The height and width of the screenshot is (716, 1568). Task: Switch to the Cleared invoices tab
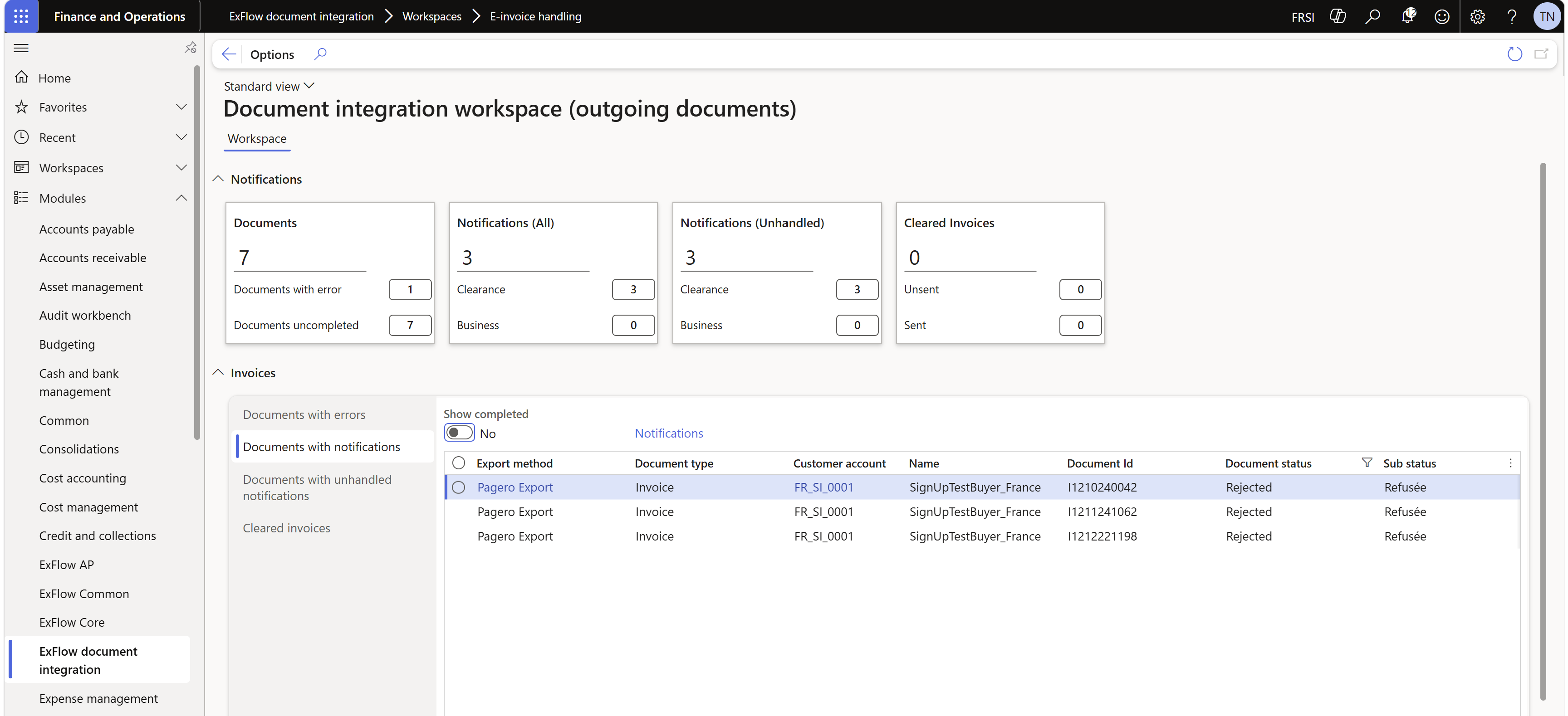(287, 528)
